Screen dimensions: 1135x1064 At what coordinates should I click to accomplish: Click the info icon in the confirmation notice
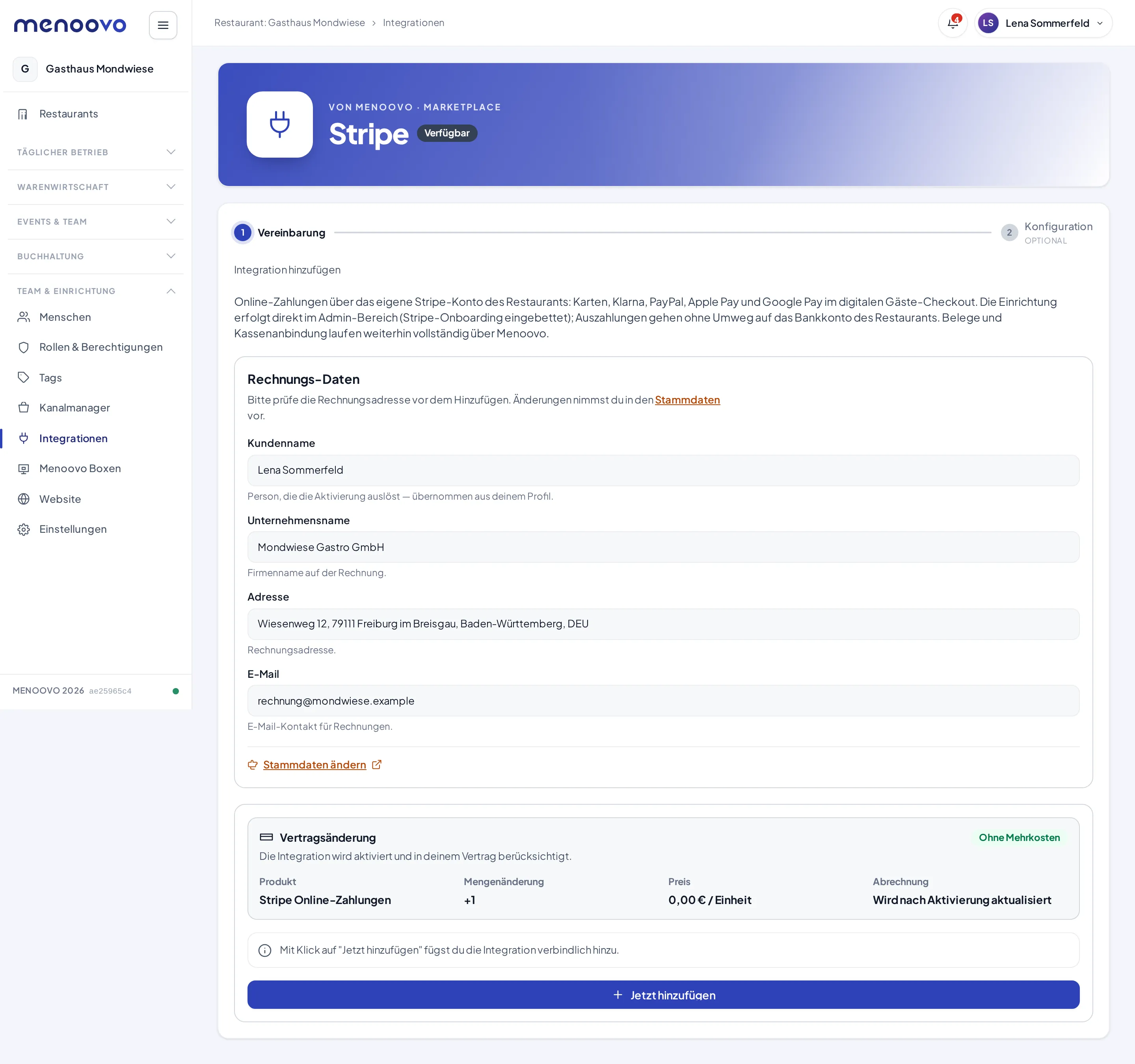click(265, 951)
